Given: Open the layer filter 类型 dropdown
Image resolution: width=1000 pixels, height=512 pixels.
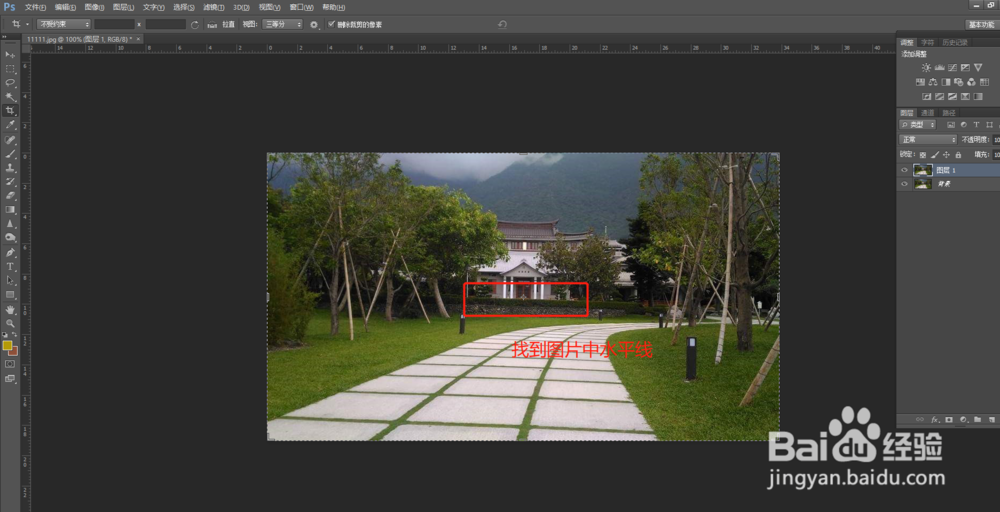Looking at the screenshot, I should point(918,125).
